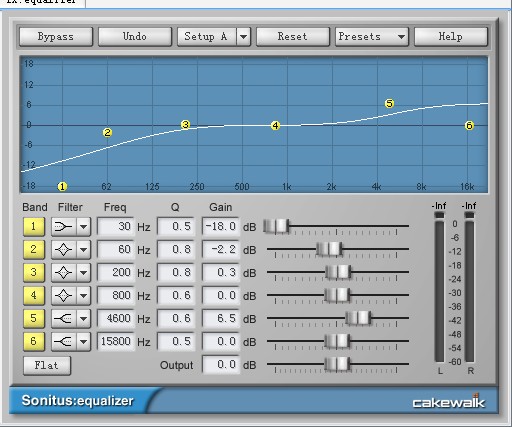Image resolution: width=512 pixels, height=427 pixels.
Task: Open the Help button
Action: (451, 36)
